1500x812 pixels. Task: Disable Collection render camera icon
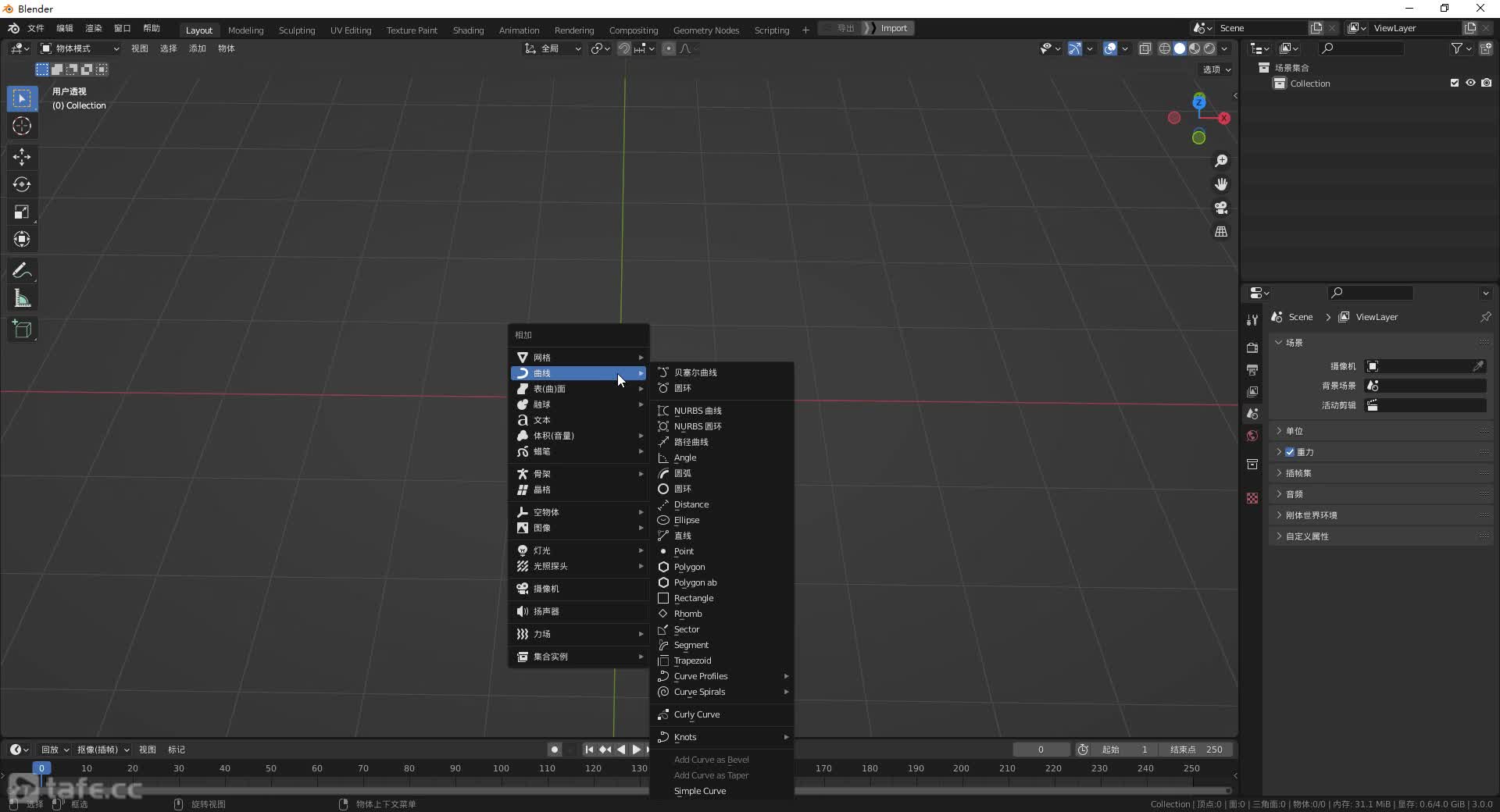pyautogui.click(x=1487, y=83)
